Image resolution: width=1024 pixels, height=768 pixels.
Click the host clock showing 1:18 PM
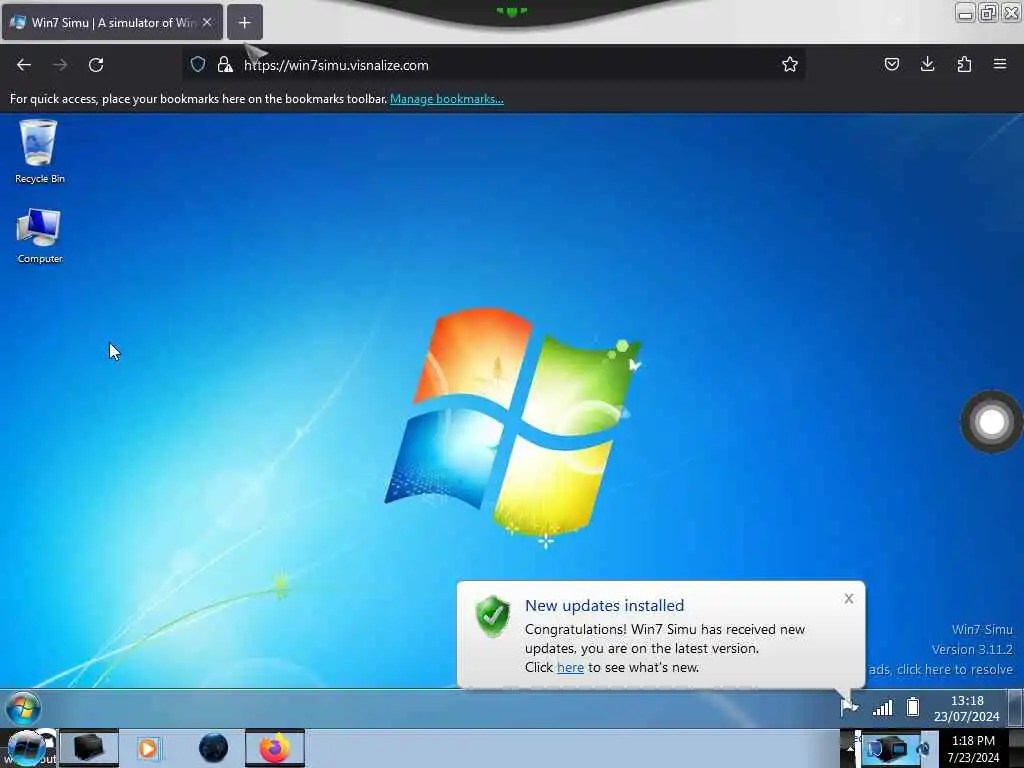973,749
